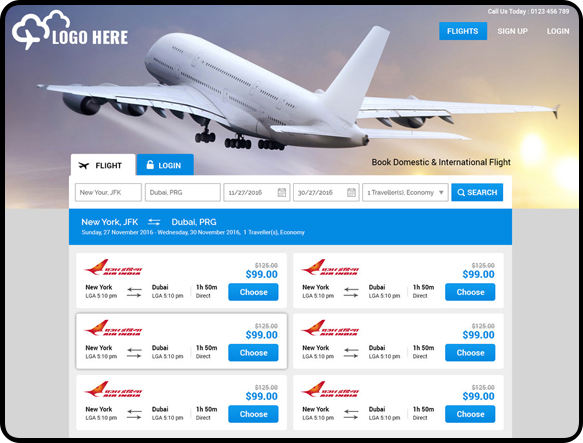
Task: Click the Air India logo in first result
Action: coord(113,267)
